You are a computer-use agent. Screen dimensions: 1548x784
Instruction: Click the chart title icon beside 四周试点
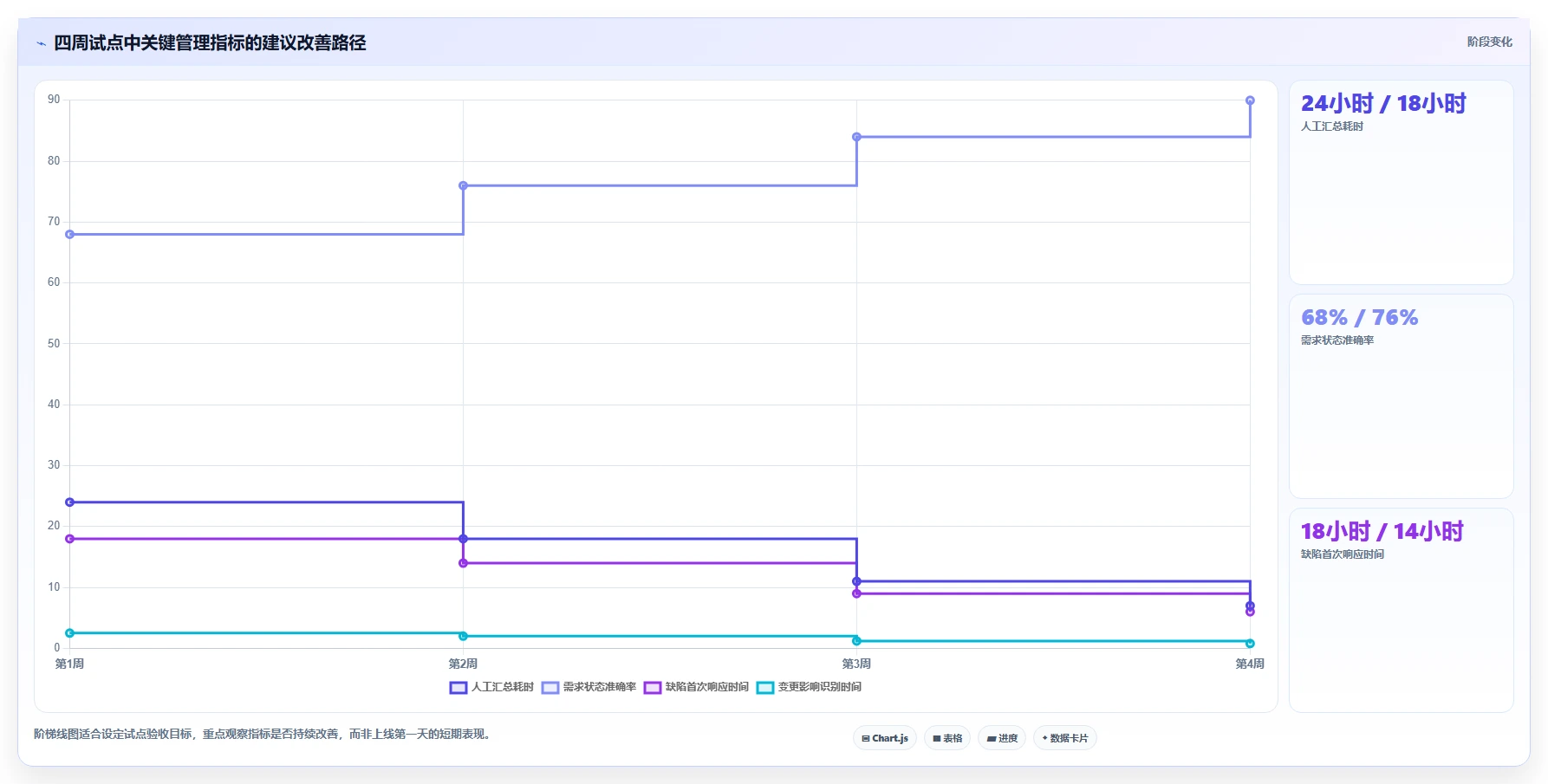point(41,43)
